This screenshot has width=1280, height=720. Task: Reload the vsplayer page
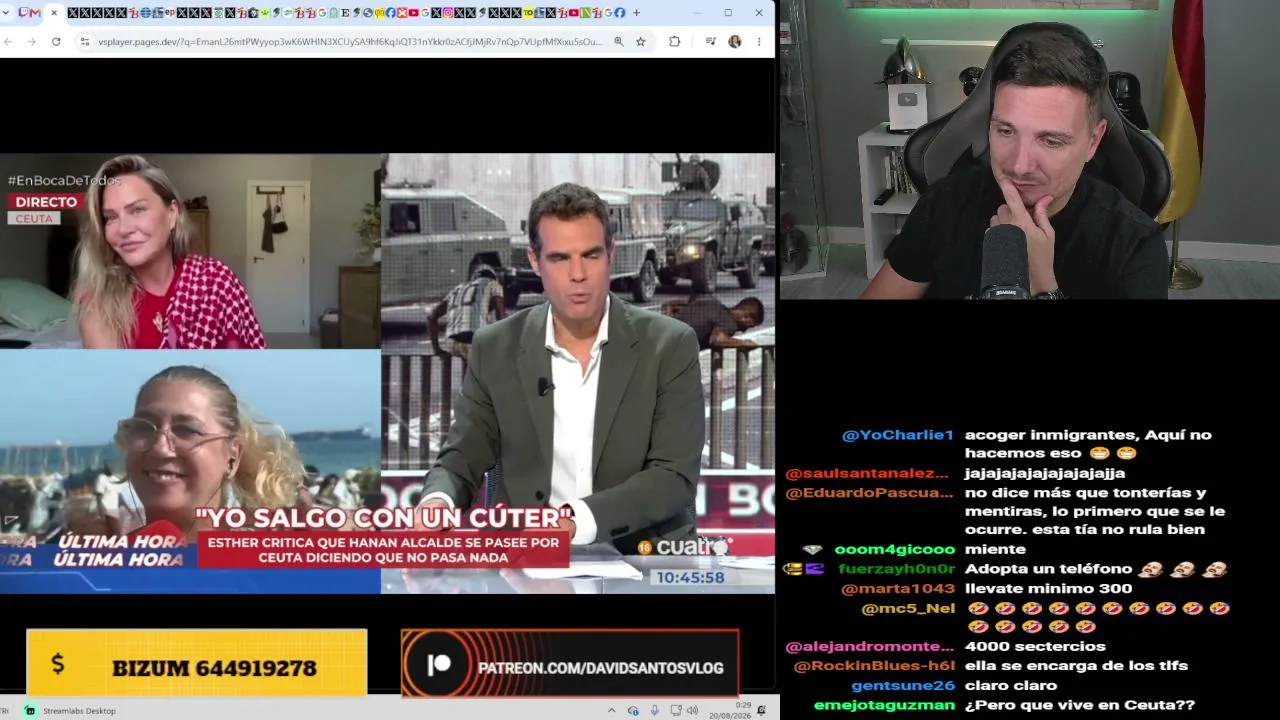pos(56,42)
